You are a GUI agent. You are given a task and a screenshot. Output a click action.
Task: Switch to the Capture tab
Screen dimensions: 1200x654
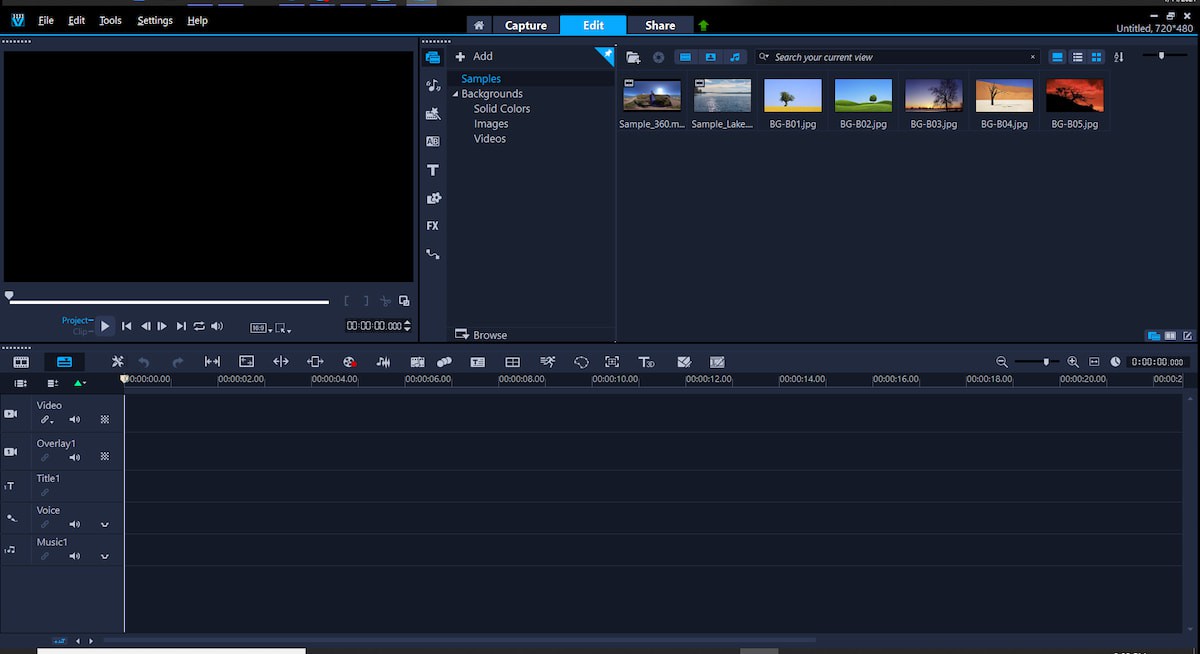pos(526,24)
